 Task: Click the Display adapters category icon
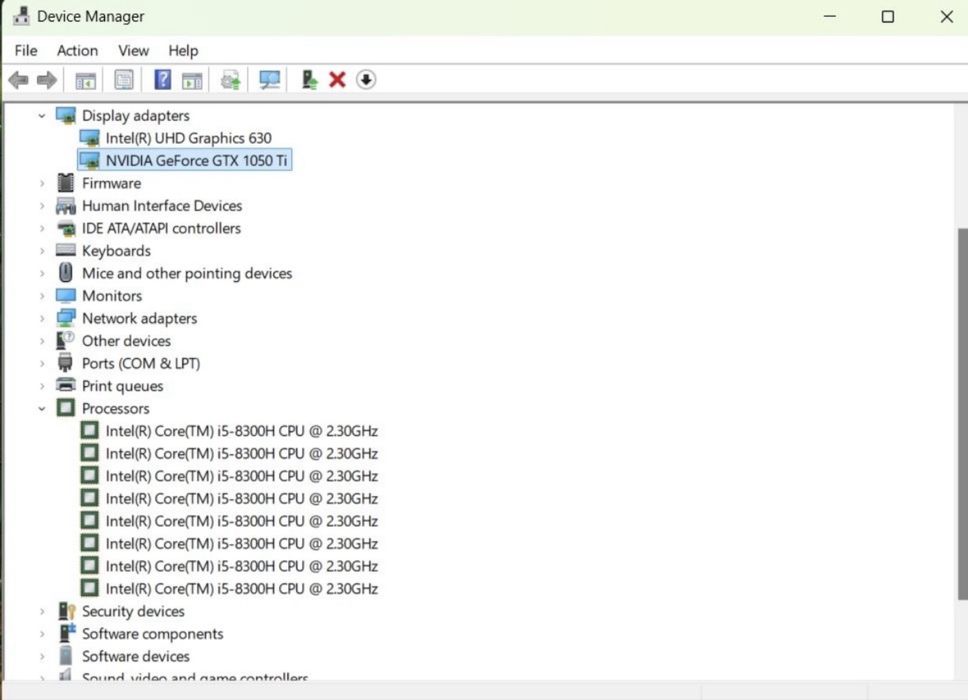coord(65,115)
